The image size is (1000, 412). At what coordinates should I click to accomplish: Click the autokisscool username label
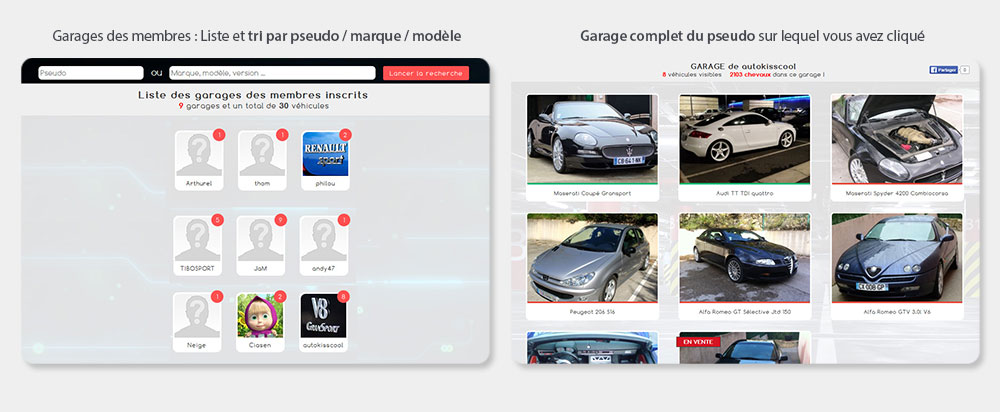(323, 345)
